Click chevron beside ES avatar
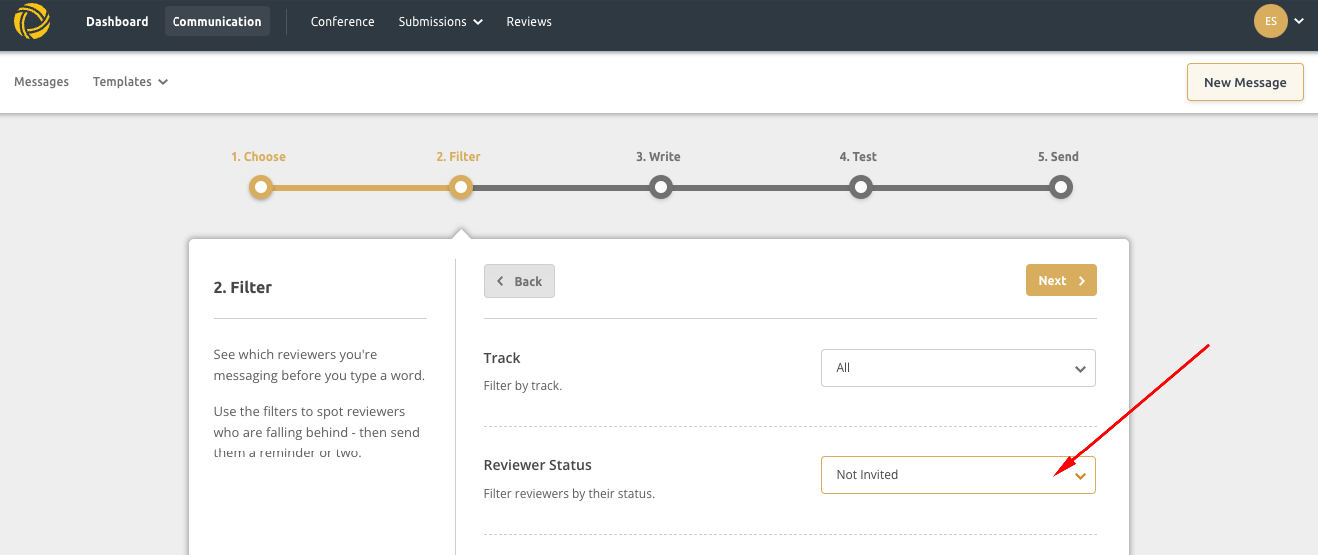 point(1299,21)
